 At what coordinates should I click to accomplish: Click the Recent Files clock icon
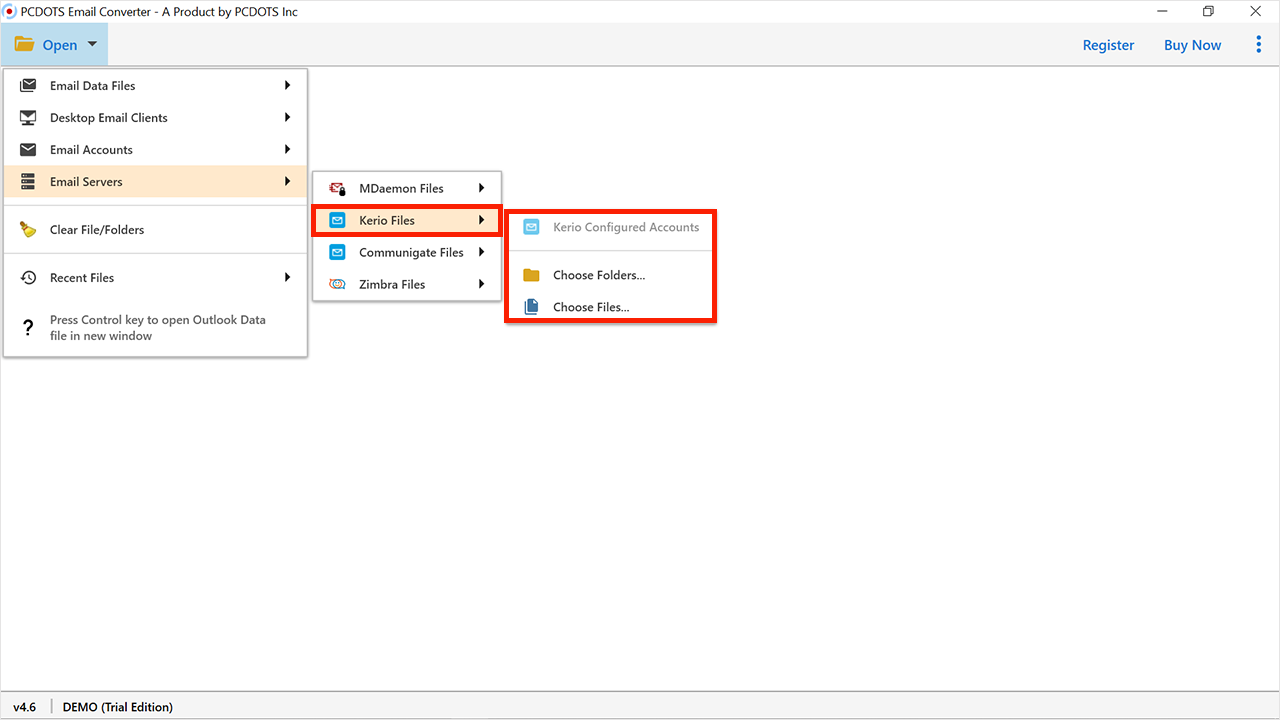(x=28, y=277)
